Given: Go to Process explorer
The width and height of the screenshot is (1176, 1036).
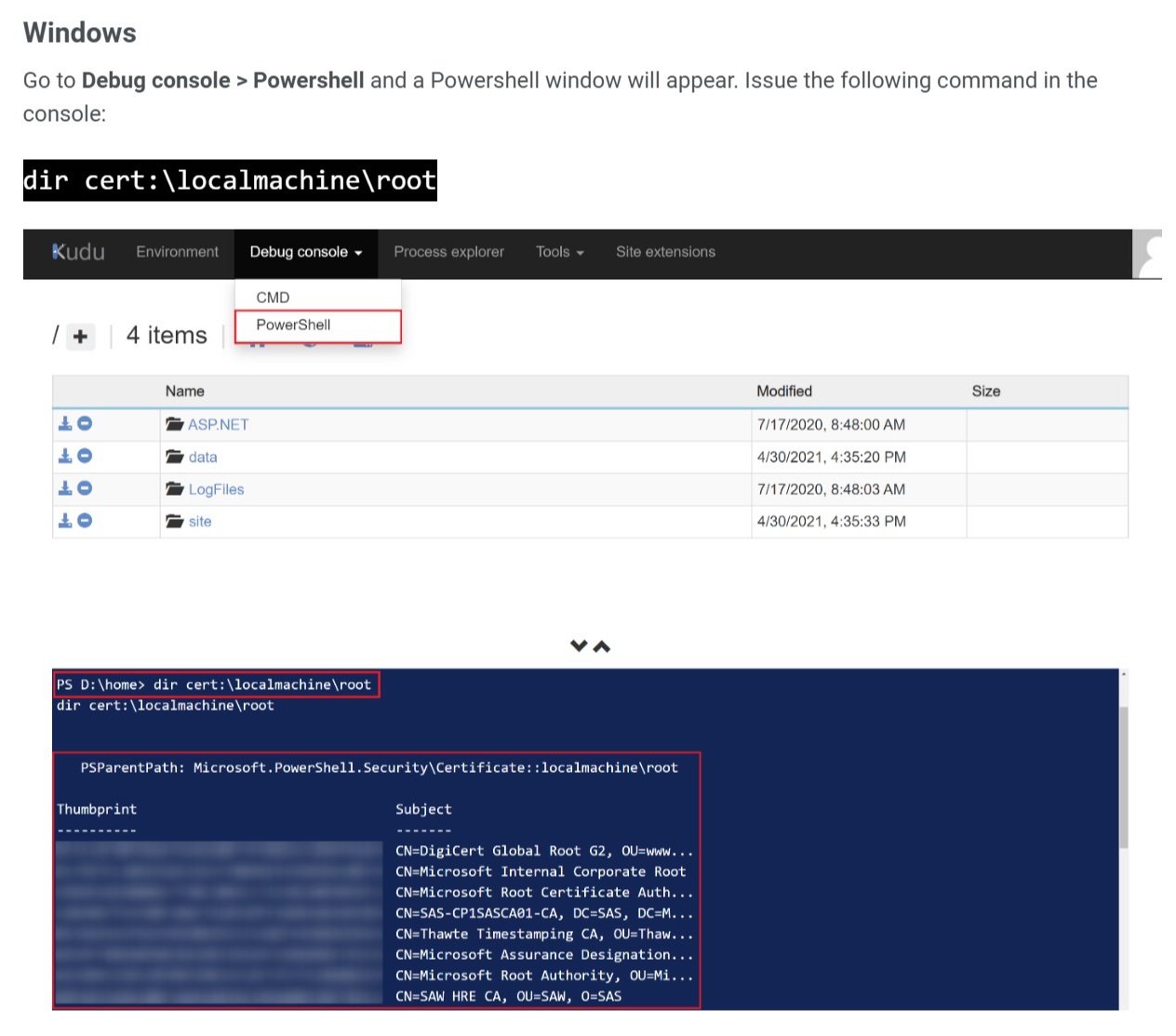Looking at the screenshot, I should pos(448,252).
